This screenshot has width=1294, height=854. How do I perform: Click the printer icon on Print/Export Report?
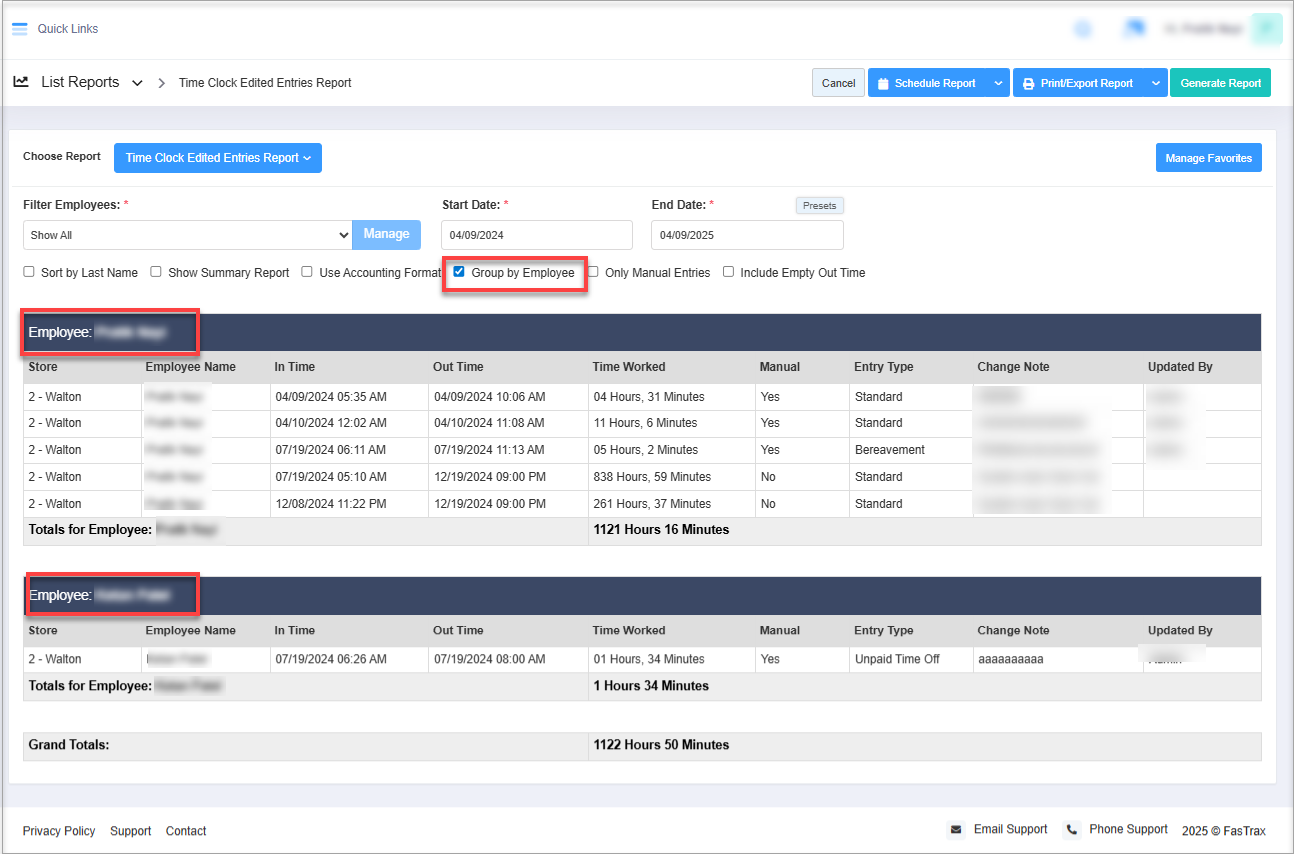click(1028, 84)
